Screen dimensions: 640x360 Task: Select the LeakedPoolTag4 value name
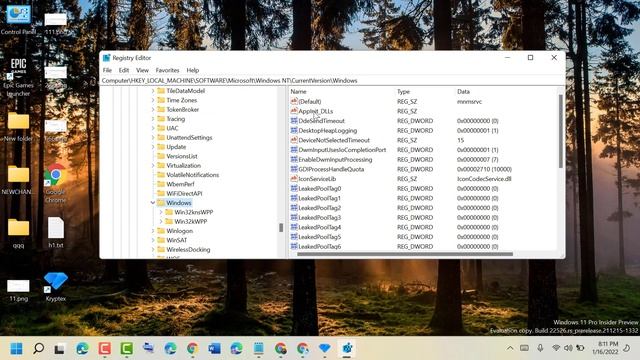coord(320,227)
